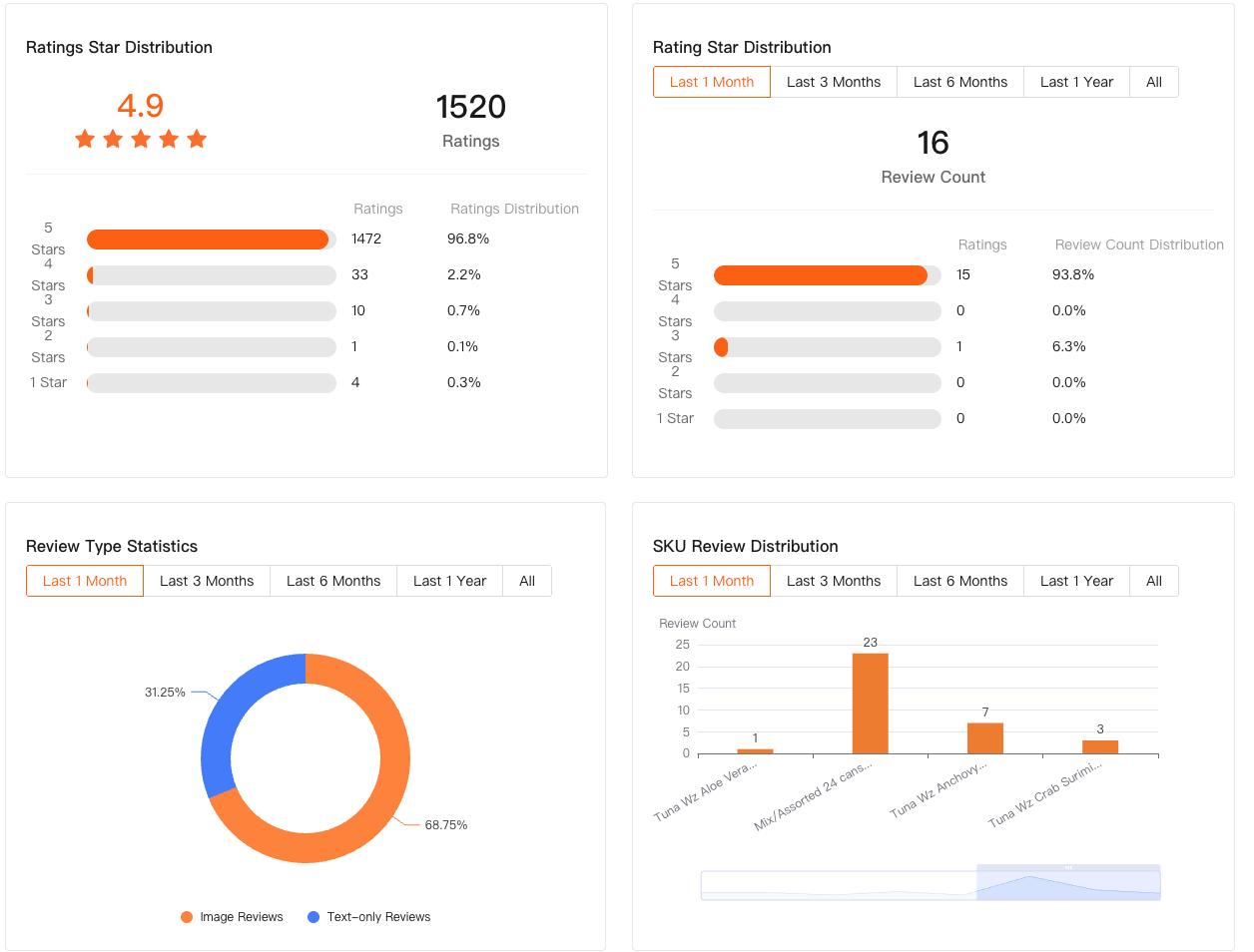Click the Tuna Wz Crab Surimi bar

pyautogui.click(x=1100, y=746)
